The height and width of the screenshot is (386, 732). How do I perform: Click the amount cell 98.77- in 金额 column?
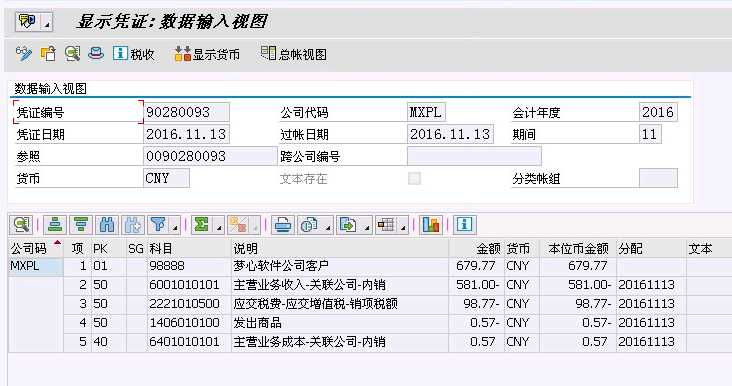tap(476, 304)
